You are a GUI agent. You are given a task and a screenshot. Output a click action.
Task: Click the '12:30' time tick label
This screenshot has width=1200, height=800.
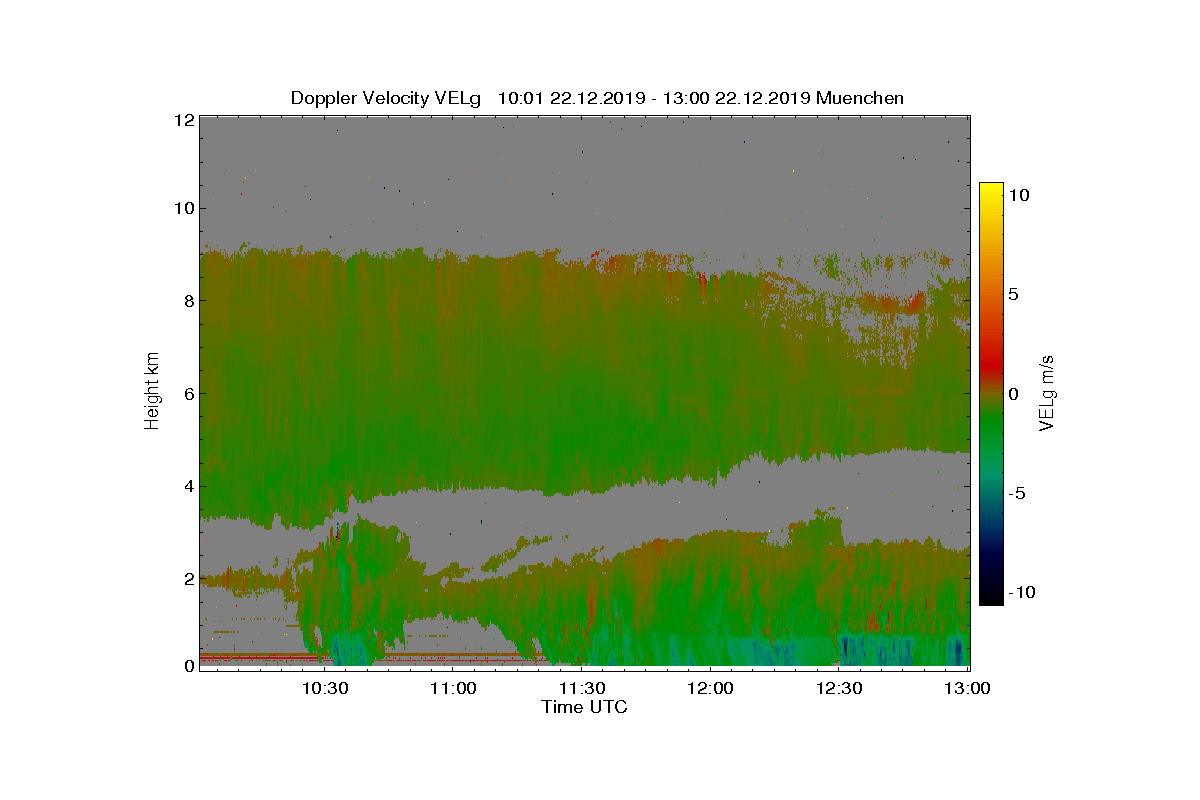[839, 688]
